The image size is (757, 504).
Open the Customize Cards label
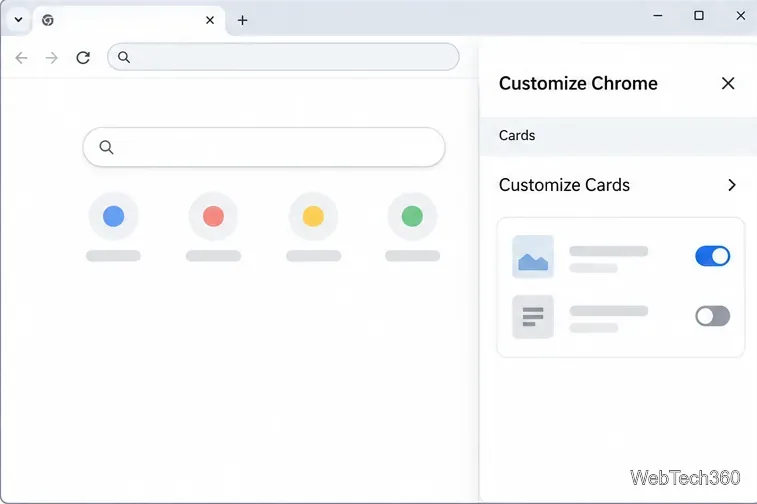pyautogui.click(x=564, y=185)
